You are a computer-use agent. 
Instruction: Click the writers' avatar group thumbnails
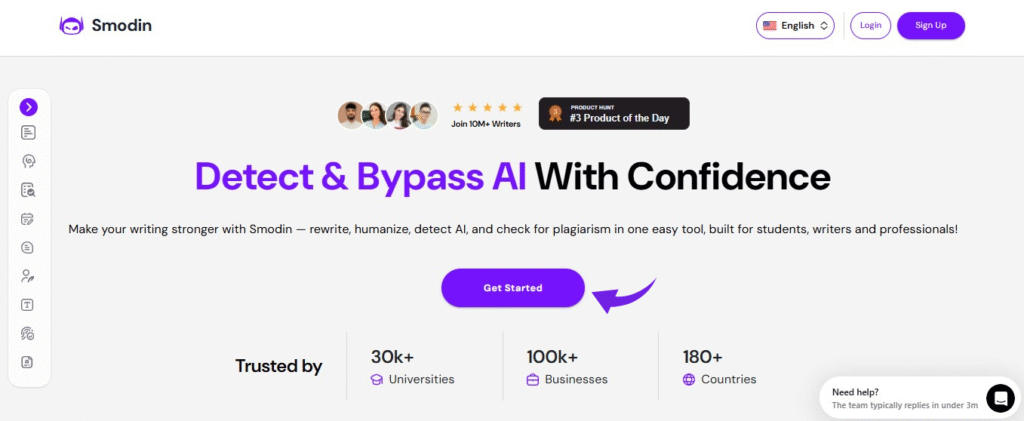click(x=388, y=115)
